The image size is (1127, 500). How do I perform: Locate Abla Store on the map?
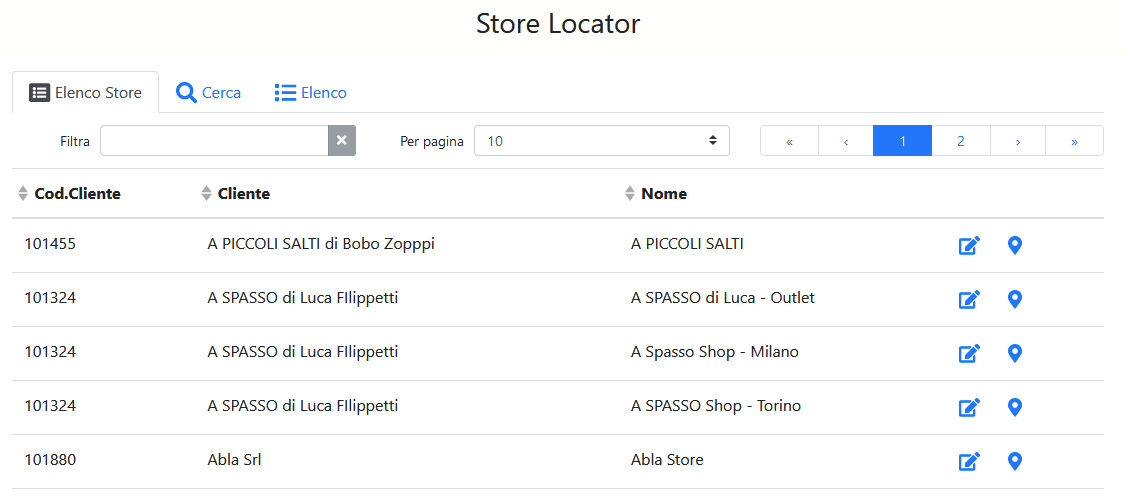1014,462
